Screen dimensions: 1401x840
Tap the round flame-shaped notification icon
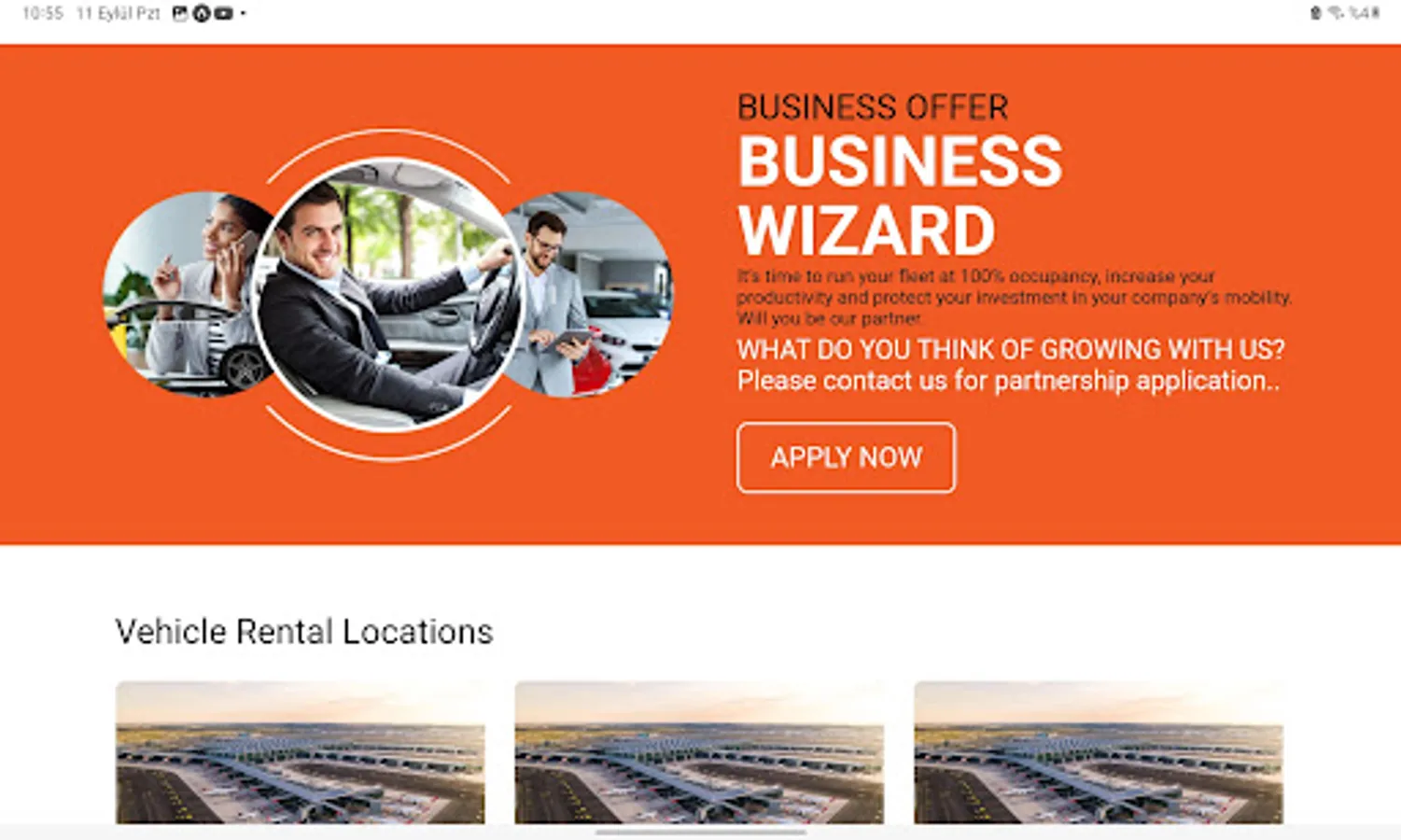(x=201, y=13)
